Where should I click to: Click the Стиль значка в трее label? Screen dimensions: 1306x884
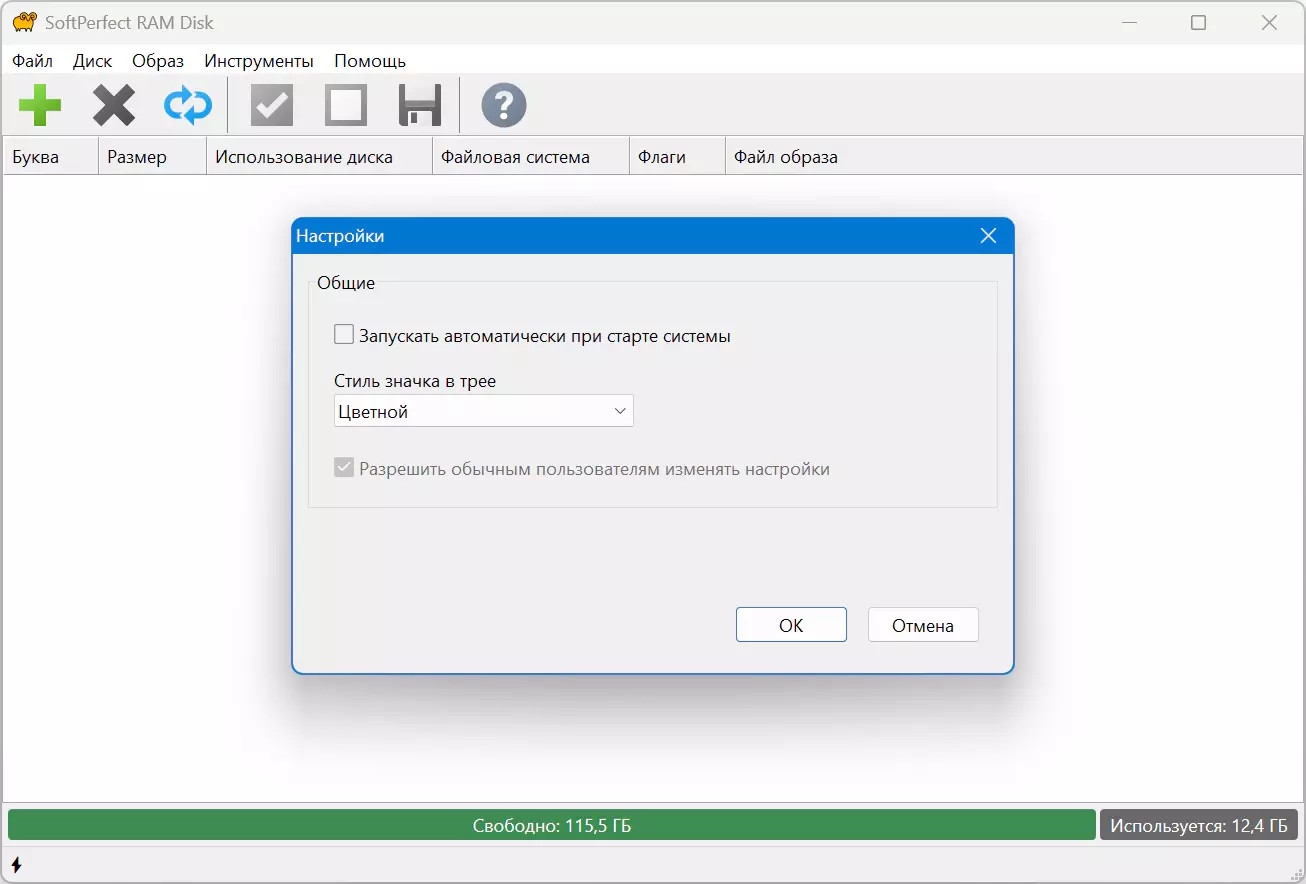tap(415, 381)
